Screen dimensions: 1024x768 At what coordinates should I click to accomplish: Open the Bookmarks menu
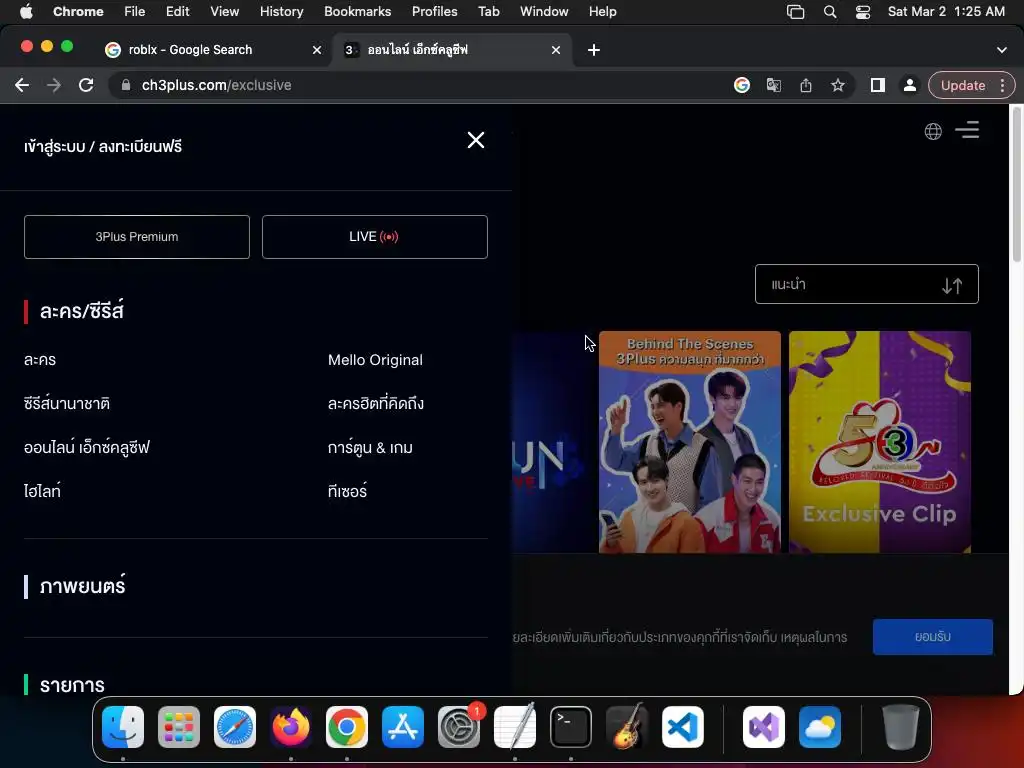coord(357,11)
